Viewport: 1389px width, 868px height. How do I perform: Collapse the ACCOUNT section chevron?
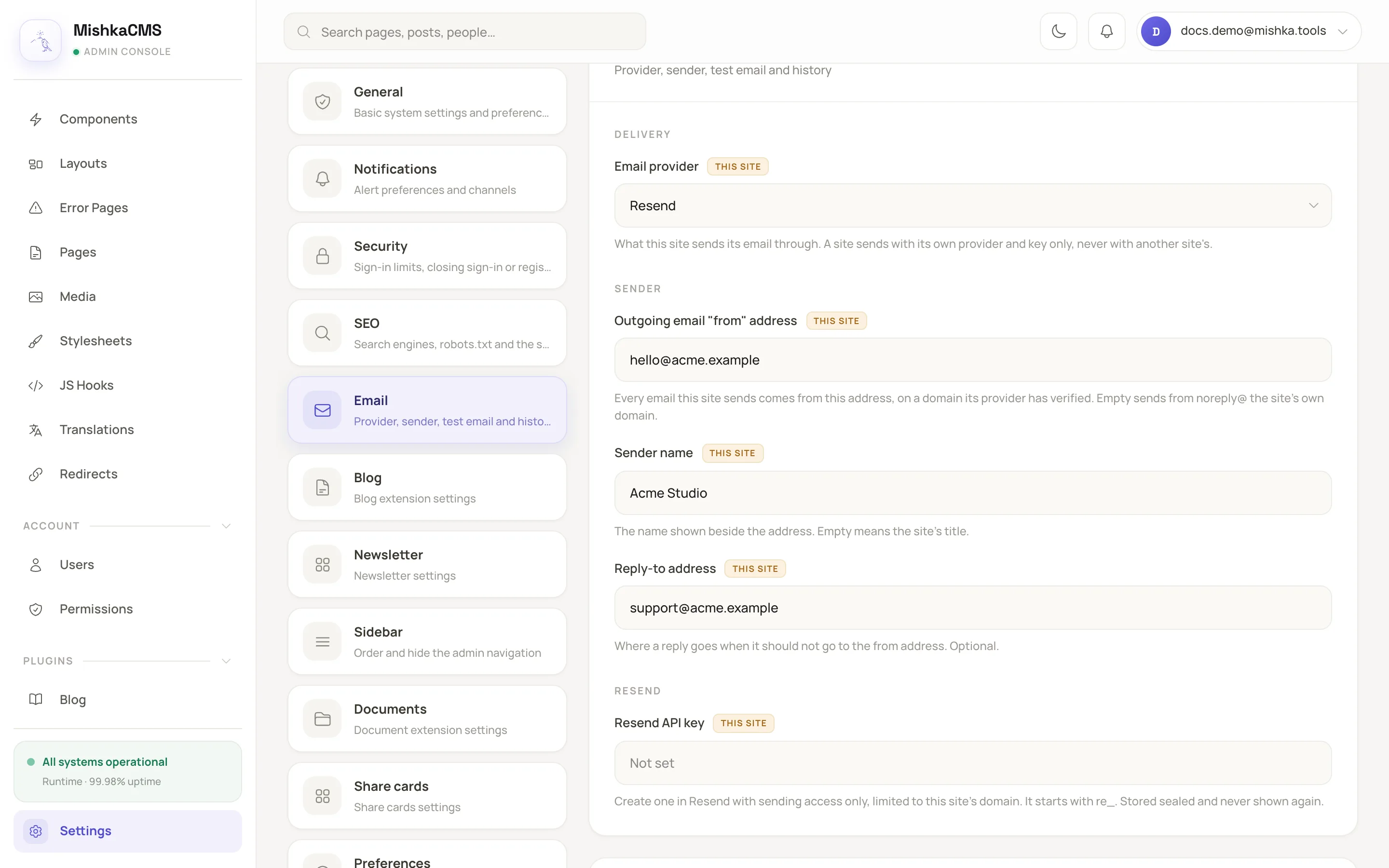(226, 526)
